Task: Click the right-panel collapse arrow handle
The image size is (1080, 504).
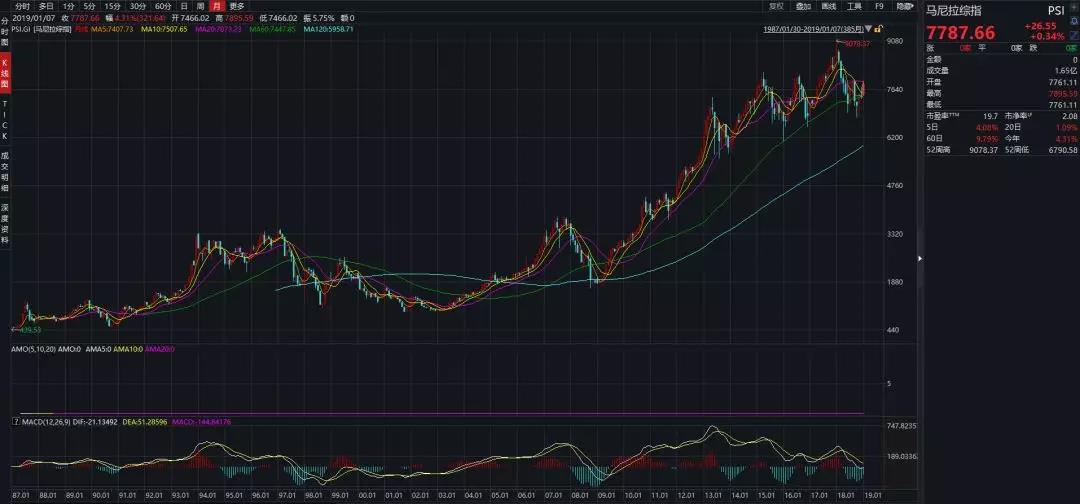Action: point(920,258)
